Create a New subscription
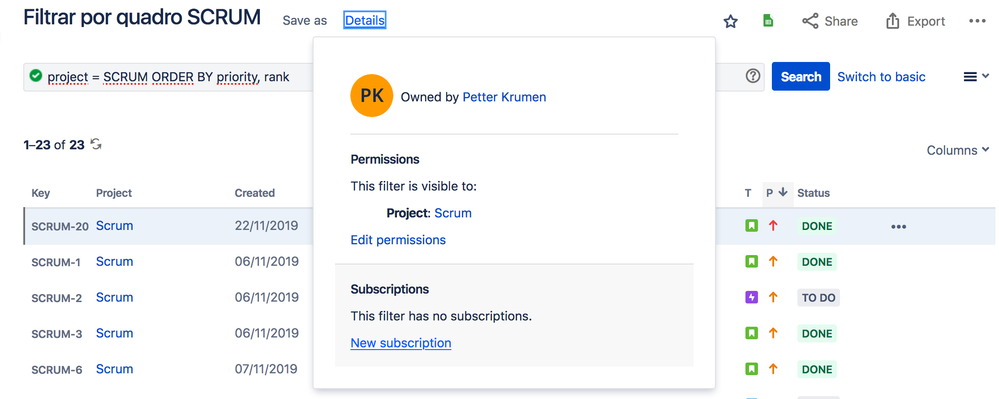Viewport: 999px width, 399px height. [401, 343]
